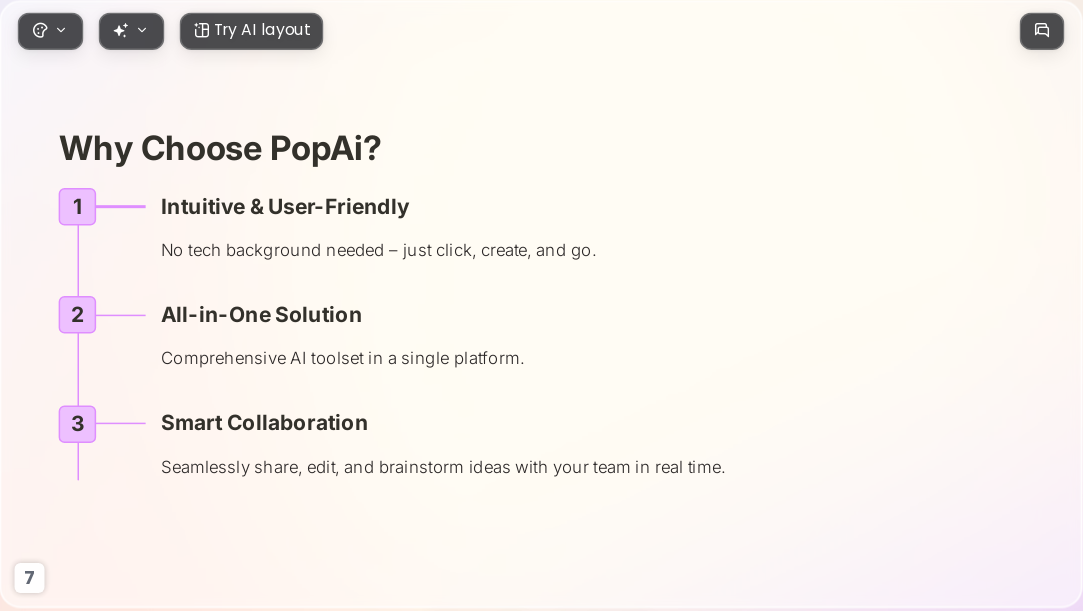The image size is (1083, 611).
Task: Open the AI sparkle tools dropdown
Action: [x=131, y=31]
